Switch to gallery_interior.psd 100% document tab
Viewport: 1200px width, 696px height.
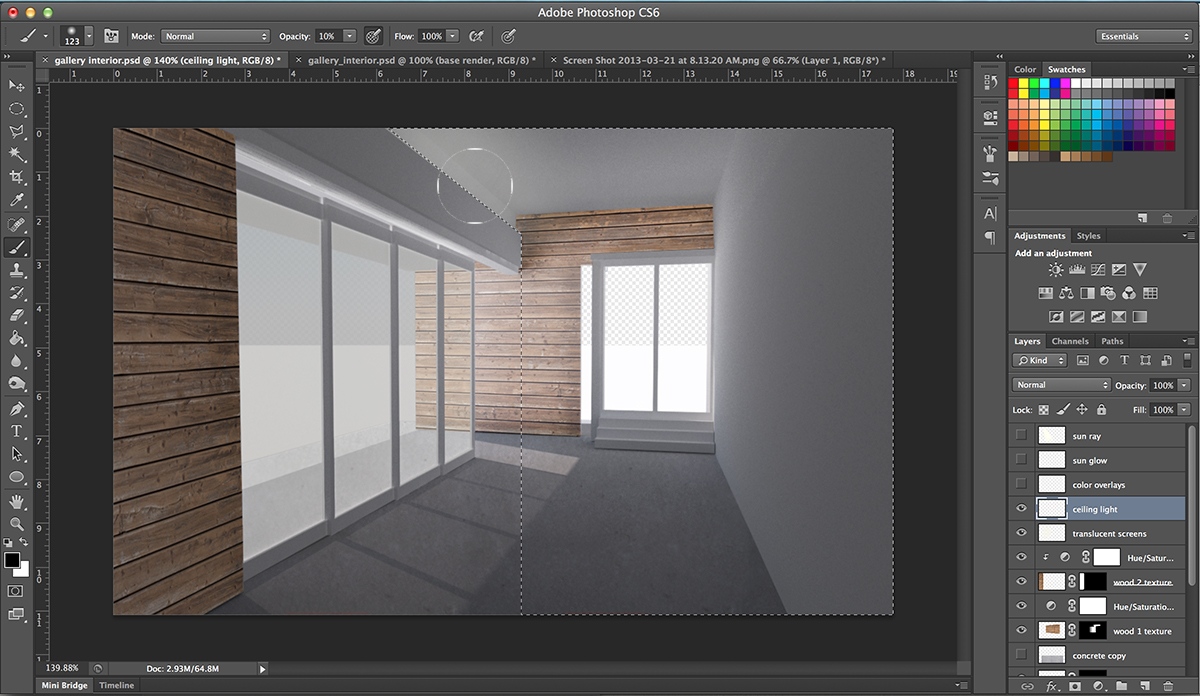(x=421, y=60)
